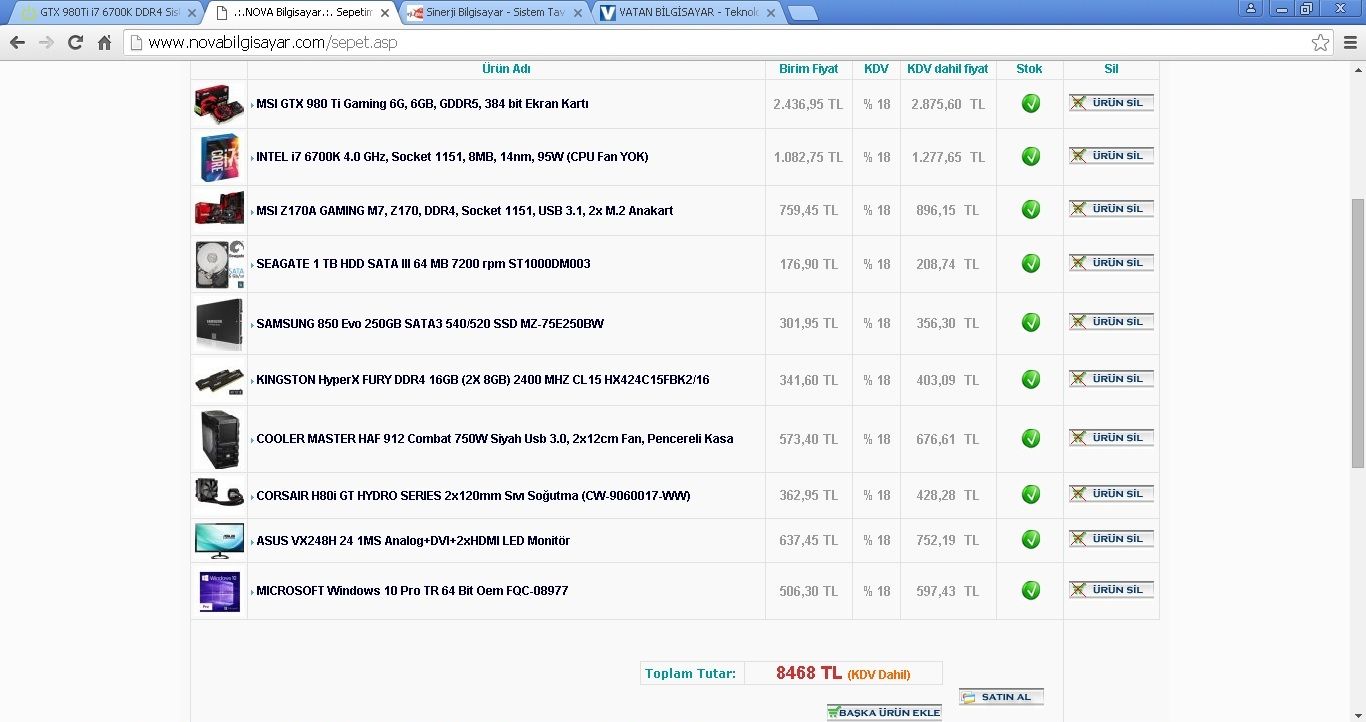The height and width of the screenshot is (722, 1366).
Task: Click the Windows 10 Pro product thumbnail
Action: point(219,591)
